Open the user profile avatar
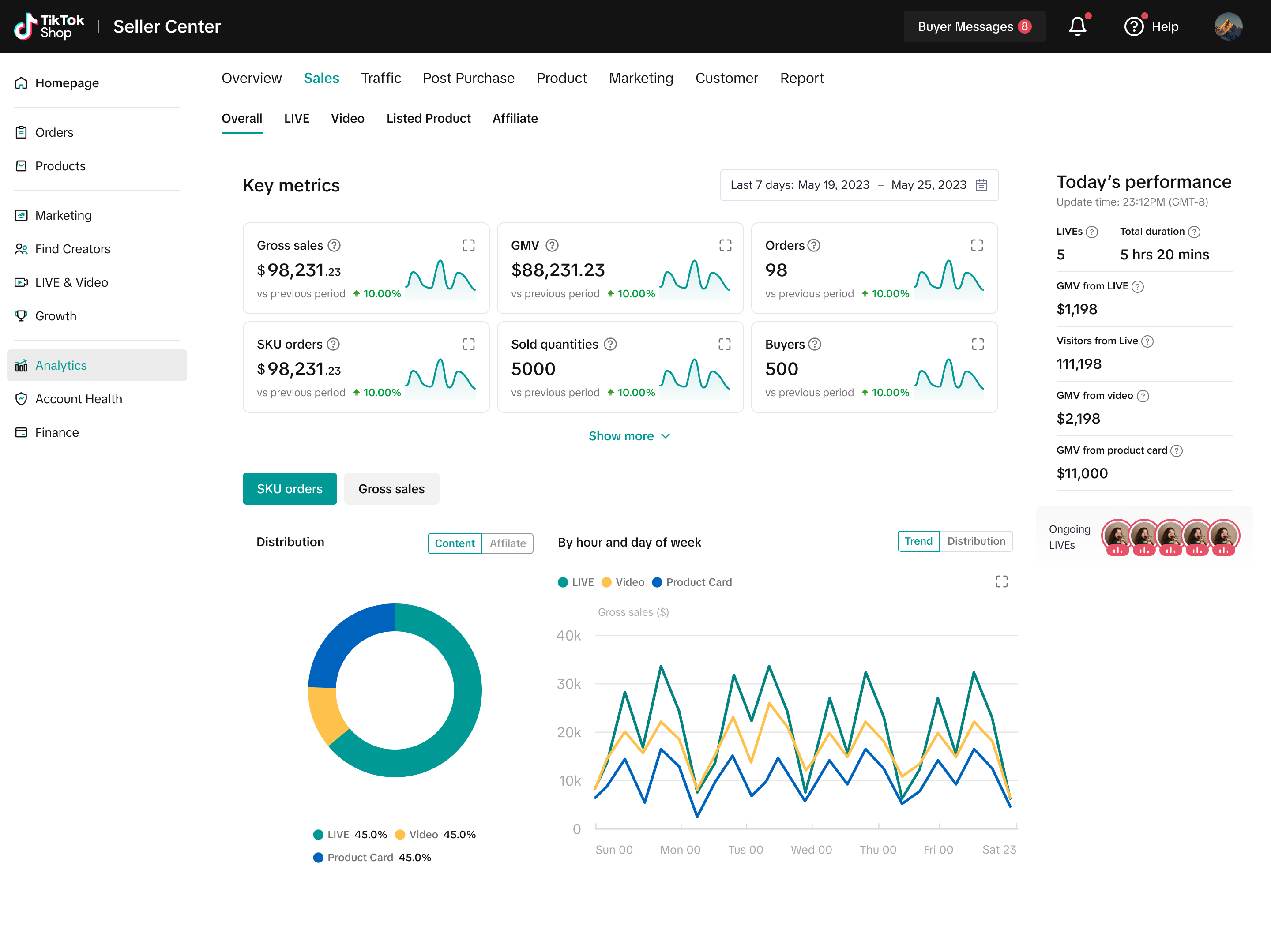 [x=1228, y=26]
